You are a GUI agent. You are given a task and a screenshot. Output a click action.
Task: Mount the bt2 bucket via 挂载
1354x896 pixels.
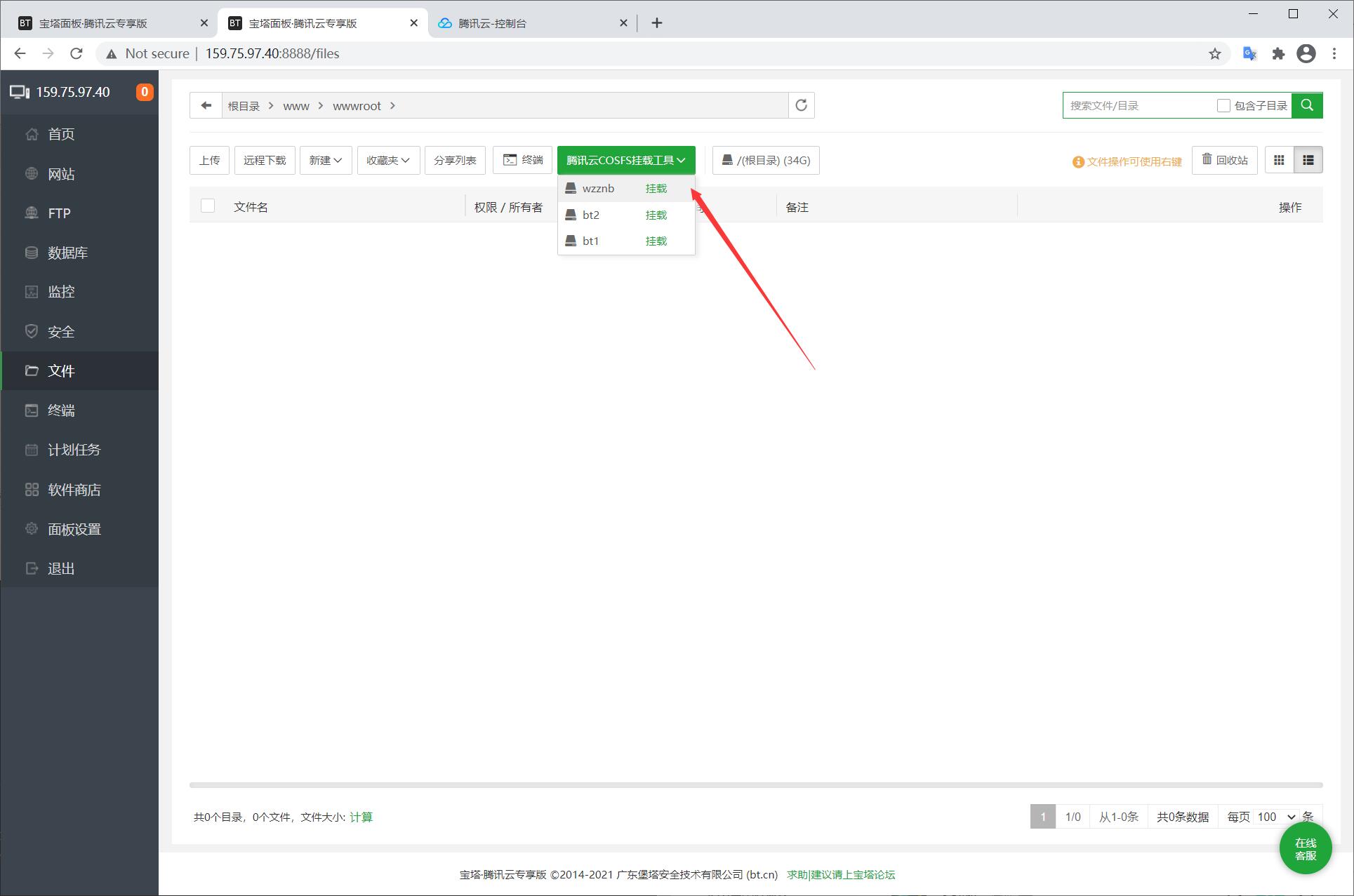656,215
